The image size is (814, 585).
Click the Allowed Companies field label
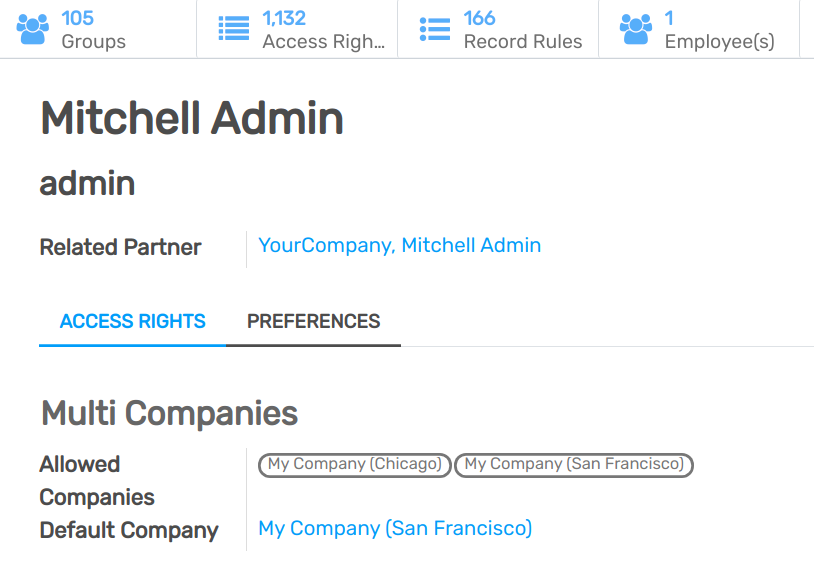(98, 480)
